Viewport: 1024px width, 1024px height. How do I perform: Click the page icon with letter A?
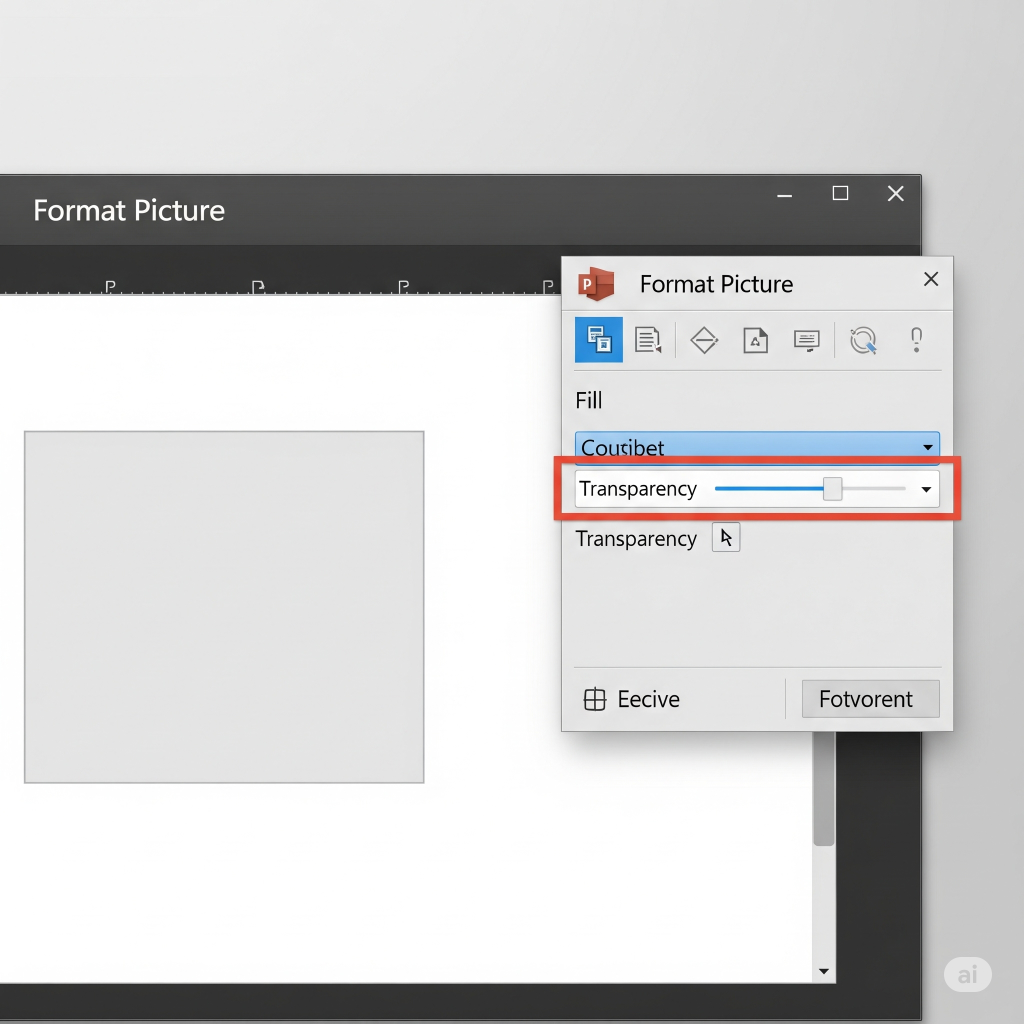(x=756, y=341)
